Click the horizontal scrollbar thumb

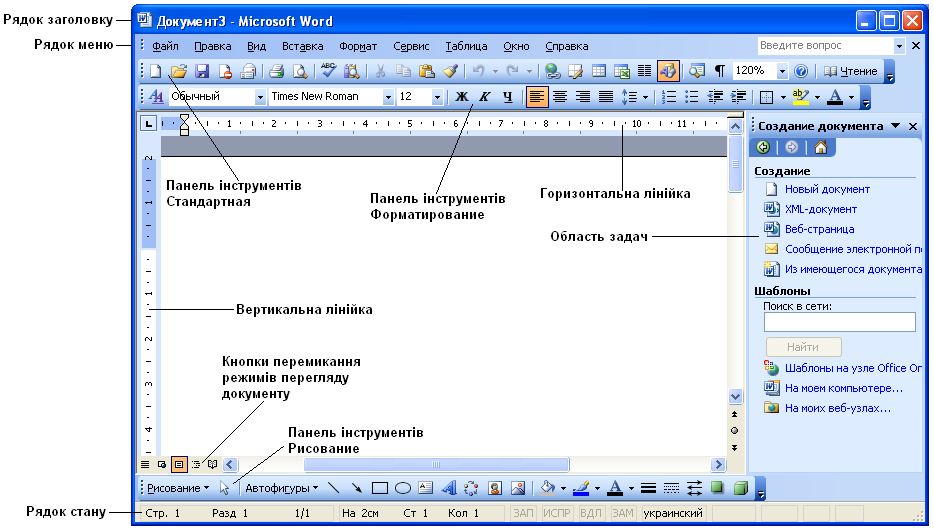(436, 464)
